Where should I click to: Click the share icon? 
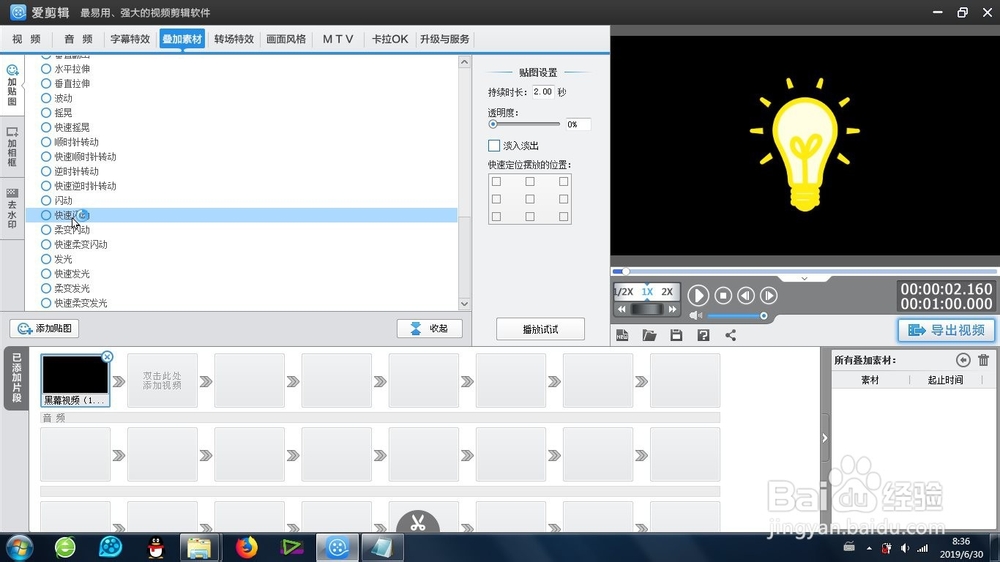730,335
